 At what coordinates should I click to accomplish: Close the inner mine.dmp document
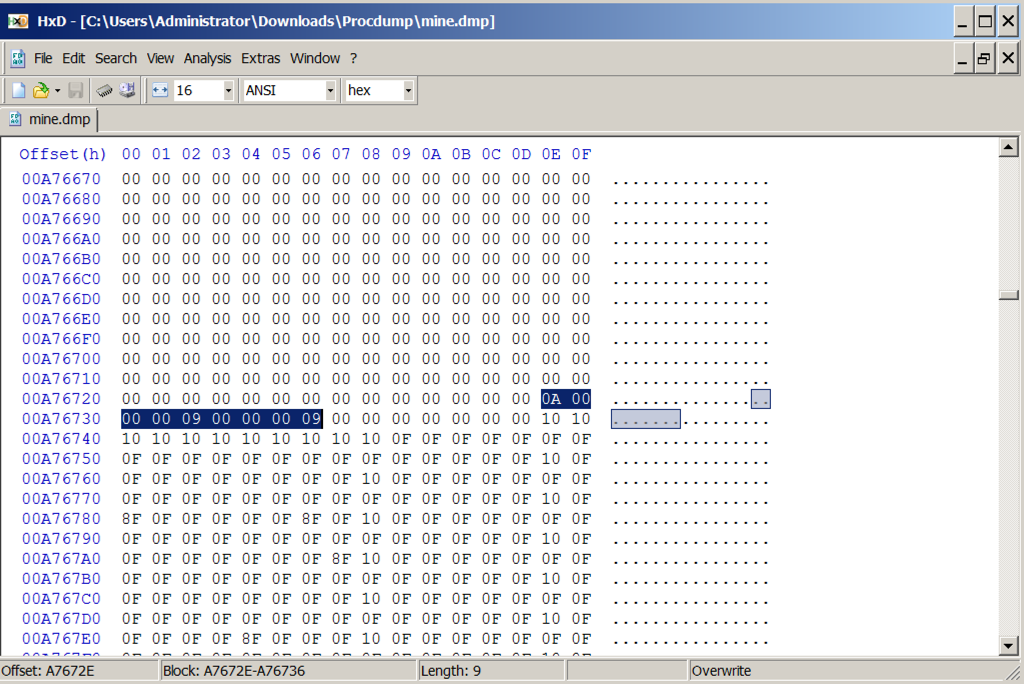1008,59
